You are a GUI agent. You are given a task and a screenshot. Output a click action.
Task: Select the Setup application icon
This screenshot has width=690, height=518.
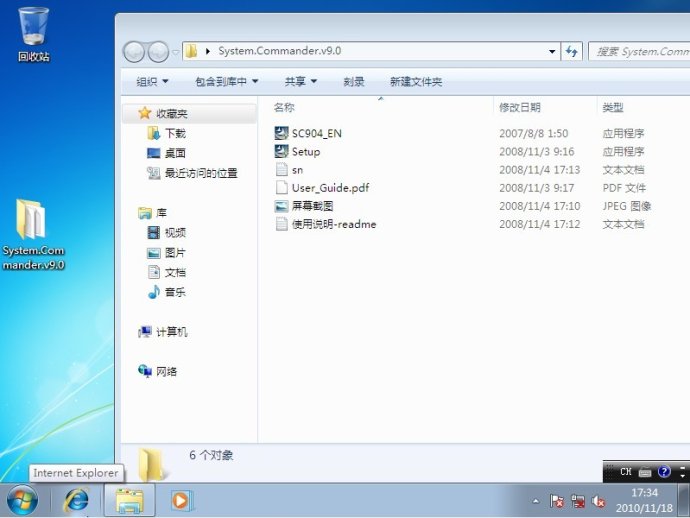click(x=281, y=151)
